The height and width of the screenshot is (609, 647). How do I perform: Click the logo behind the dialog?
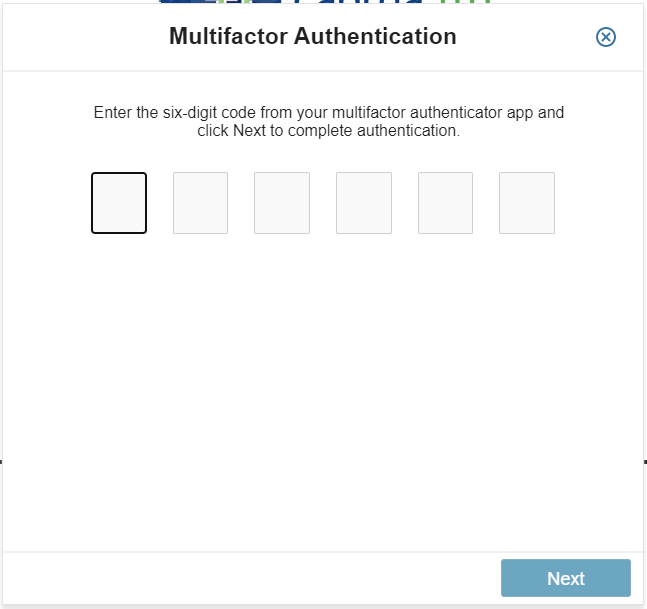324,2
